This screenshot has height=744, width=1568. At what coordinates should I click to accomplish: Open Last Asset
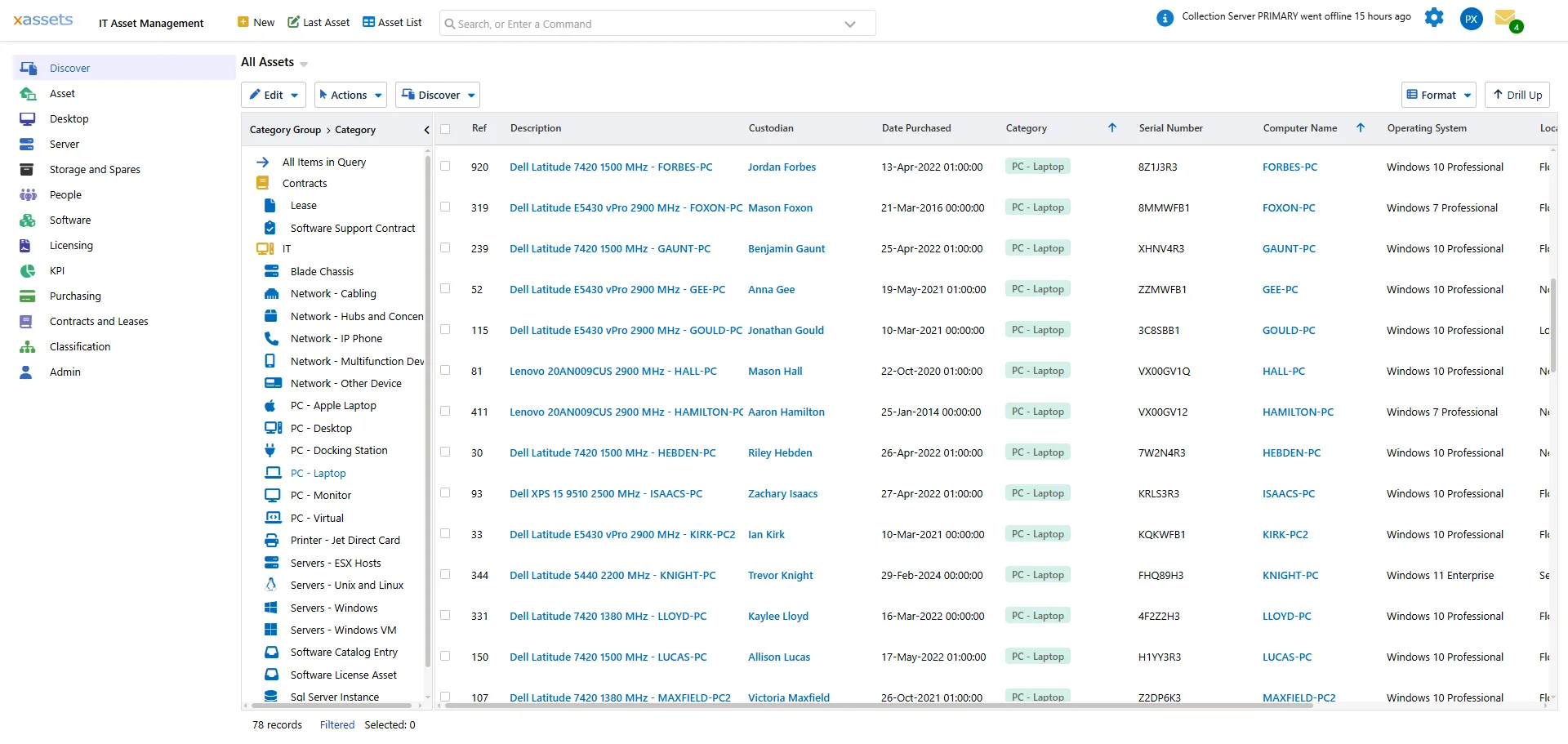[x=318, y=22]
